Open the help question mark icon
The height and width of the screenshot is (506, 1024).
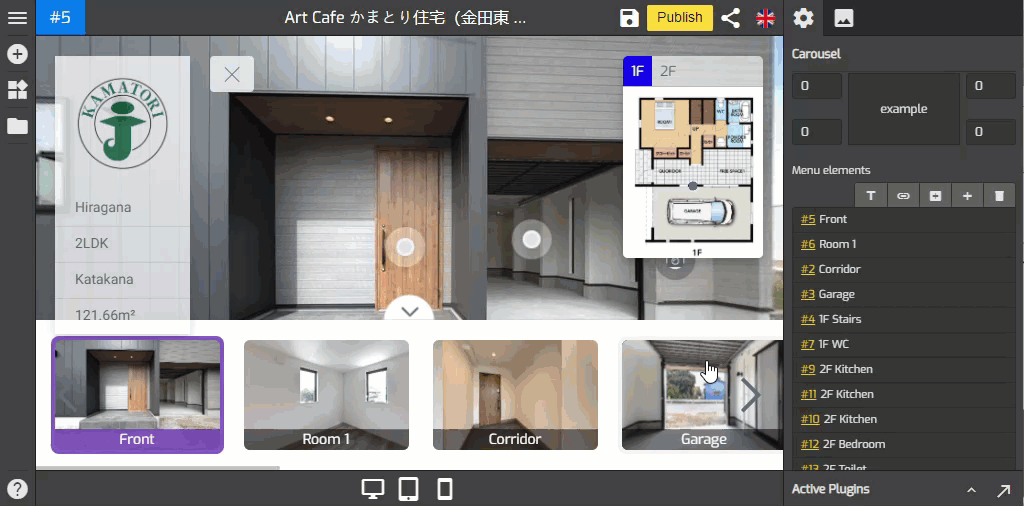tap(17, 488)
